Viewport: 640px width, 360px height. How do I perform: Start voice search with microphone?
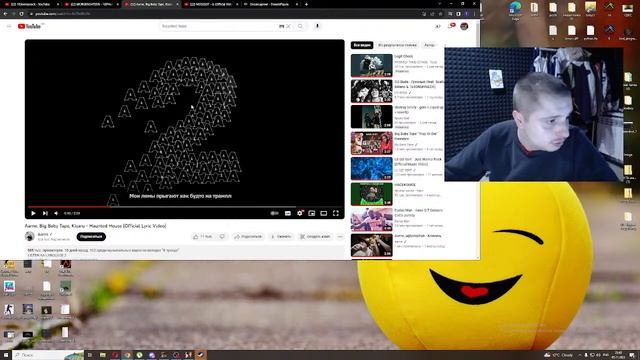[x=317, y=26]
